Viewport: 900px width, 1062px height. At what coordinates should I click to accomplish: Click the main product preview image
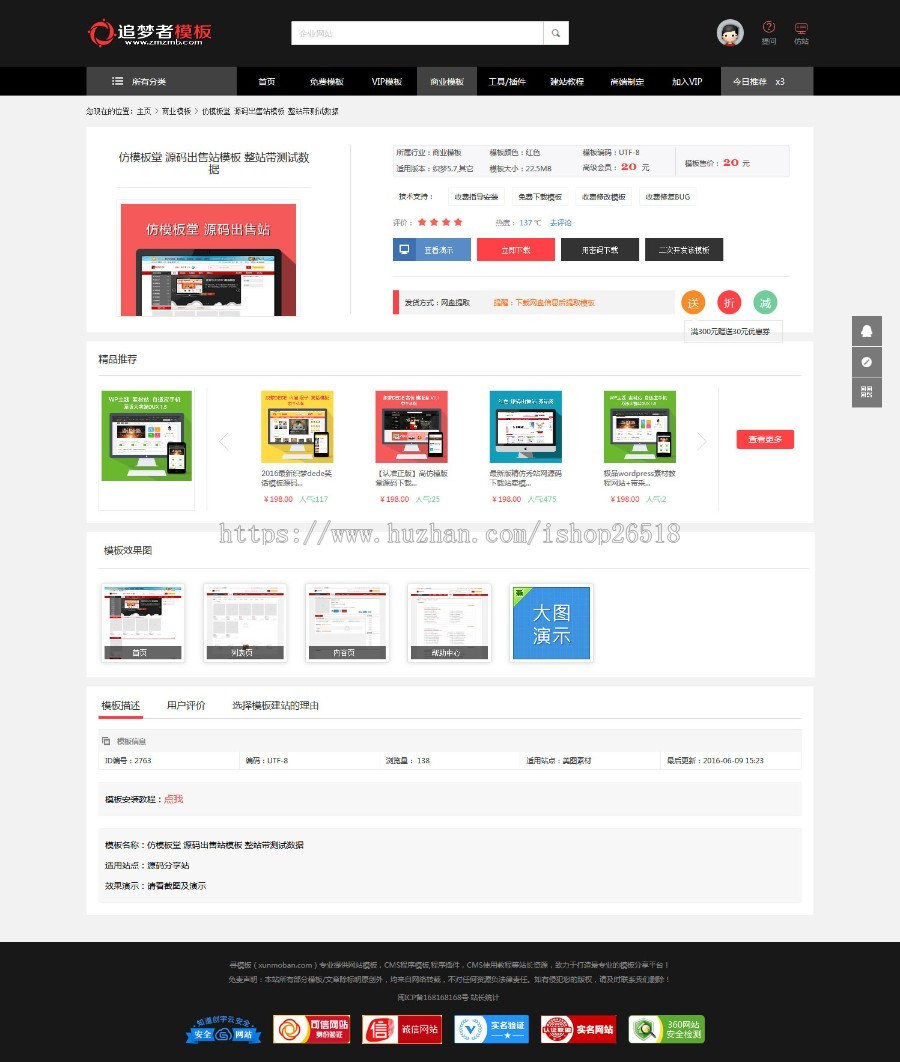(209, 259)
